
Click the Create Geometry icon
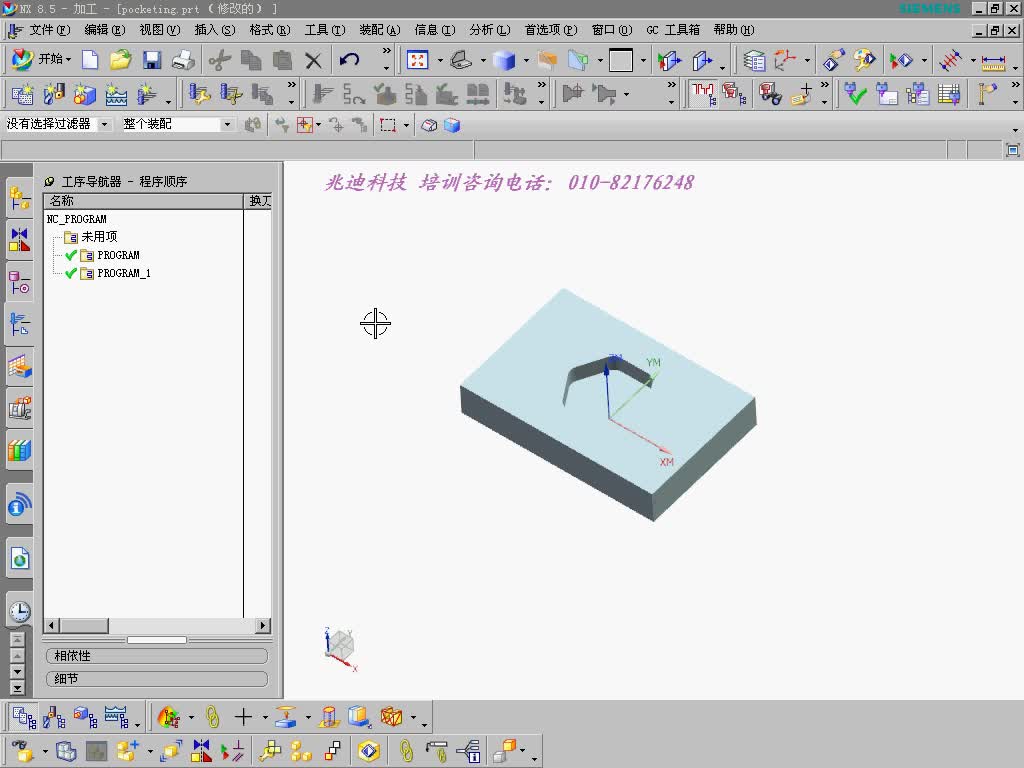pos(85,94)
